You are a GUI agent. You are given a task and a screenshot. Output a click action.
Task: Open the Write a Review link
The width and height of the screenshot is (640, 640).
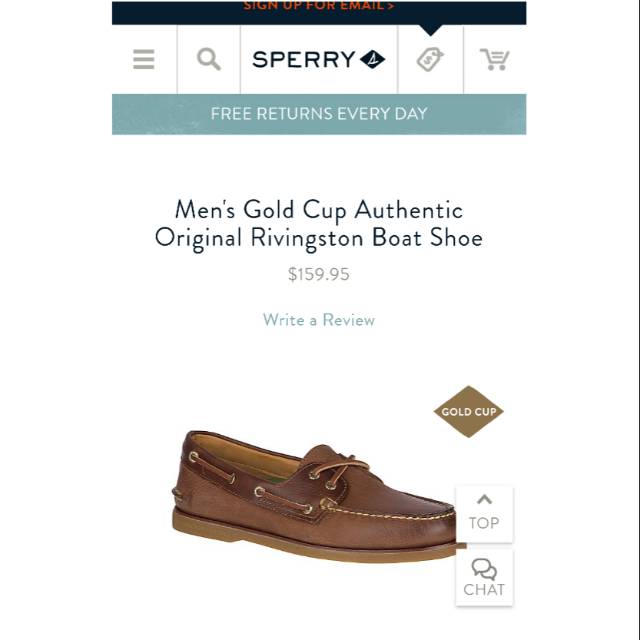pos(319,320)
